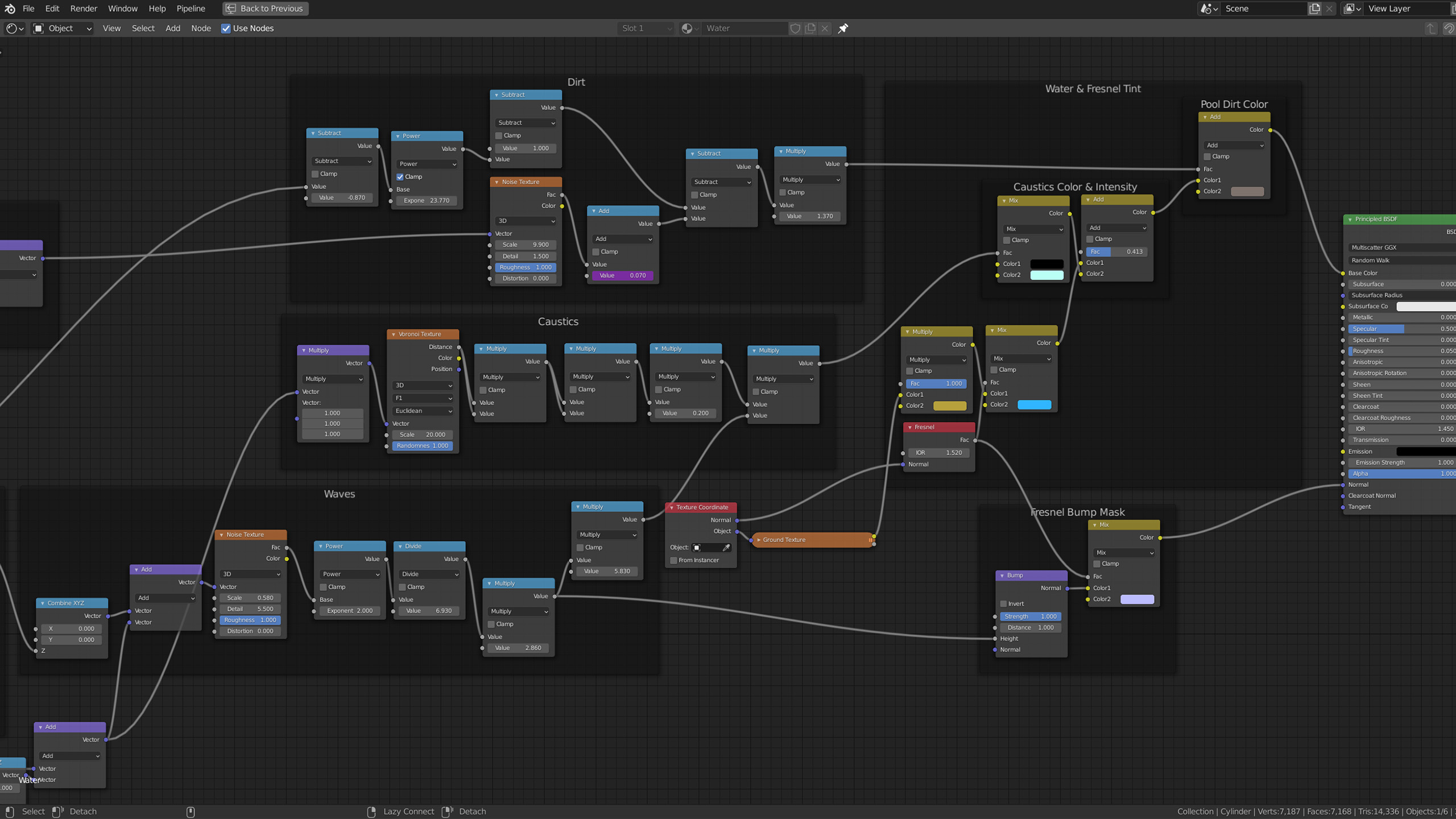Click the Color2 swatch in Caustics Mix node

(1046, 275)
